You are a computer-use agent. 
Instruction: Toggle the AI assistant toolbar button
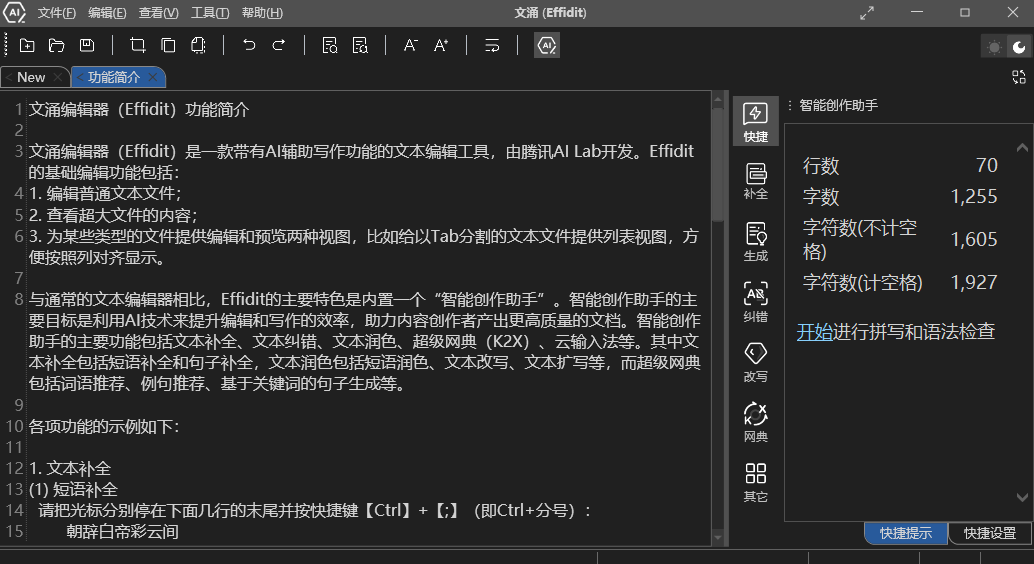(x=547, y=45)
